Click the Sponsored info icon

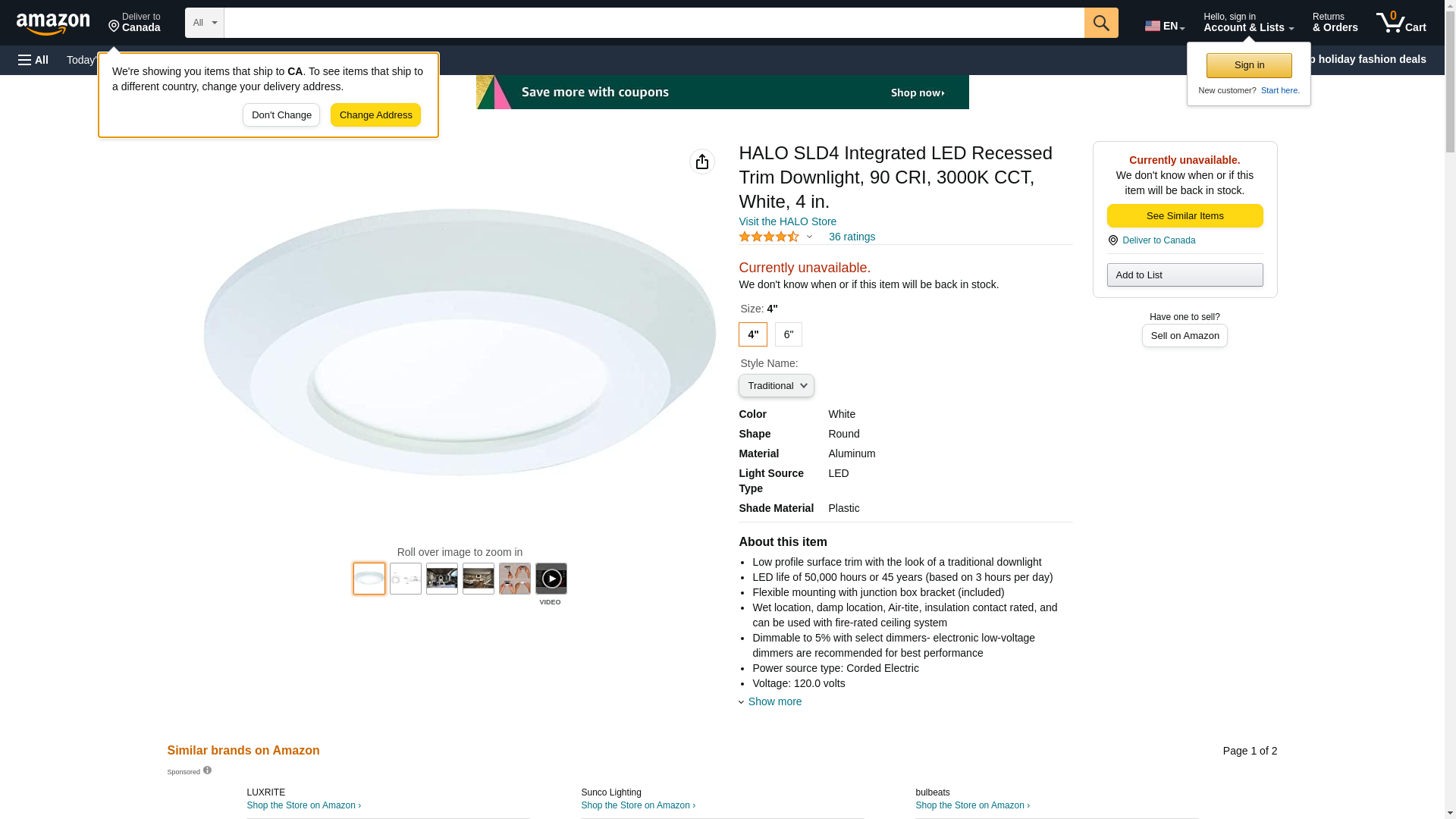pos(207,770)
